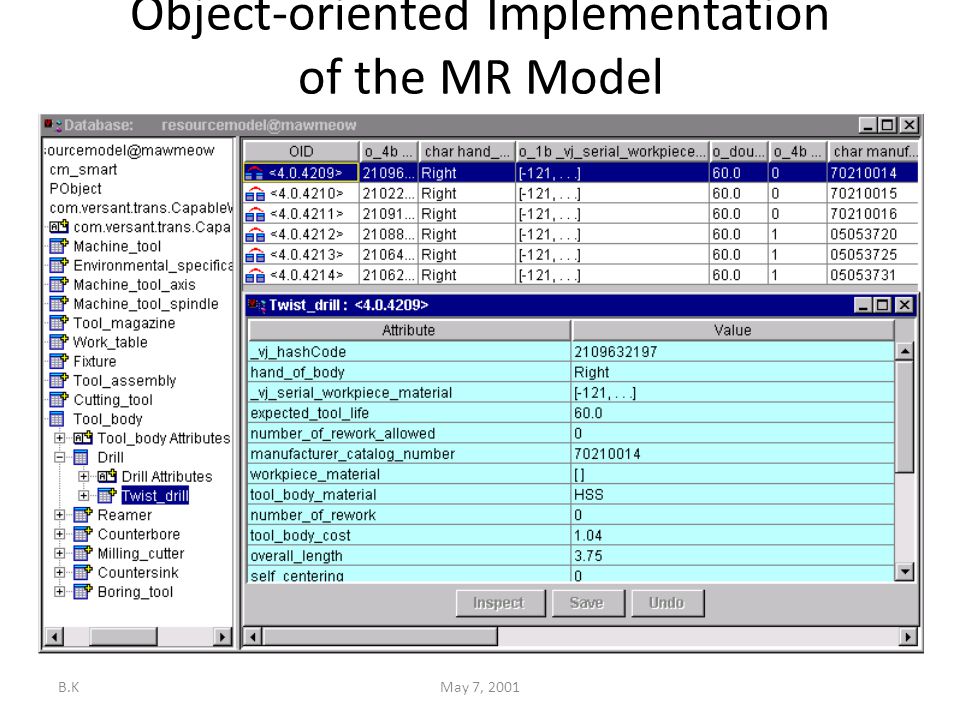Click attribute scrollbar down arrow
The height and width of the screenshot is (720, 960).
904,572
